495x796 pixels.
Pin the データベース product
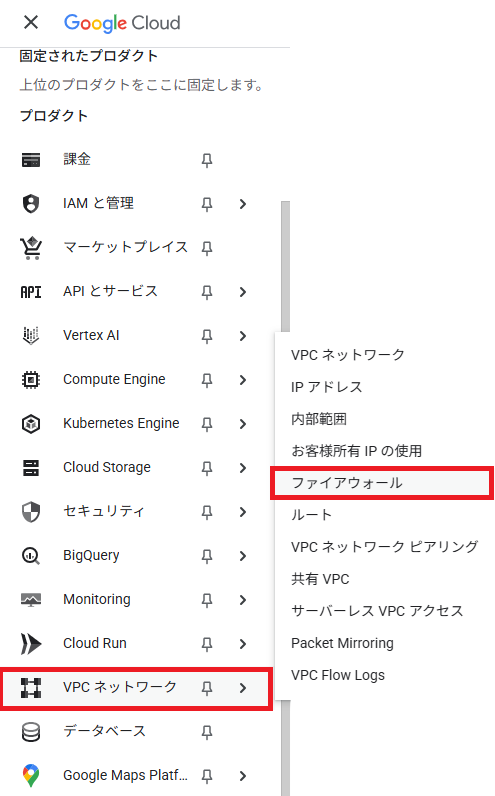pos(207,732)
